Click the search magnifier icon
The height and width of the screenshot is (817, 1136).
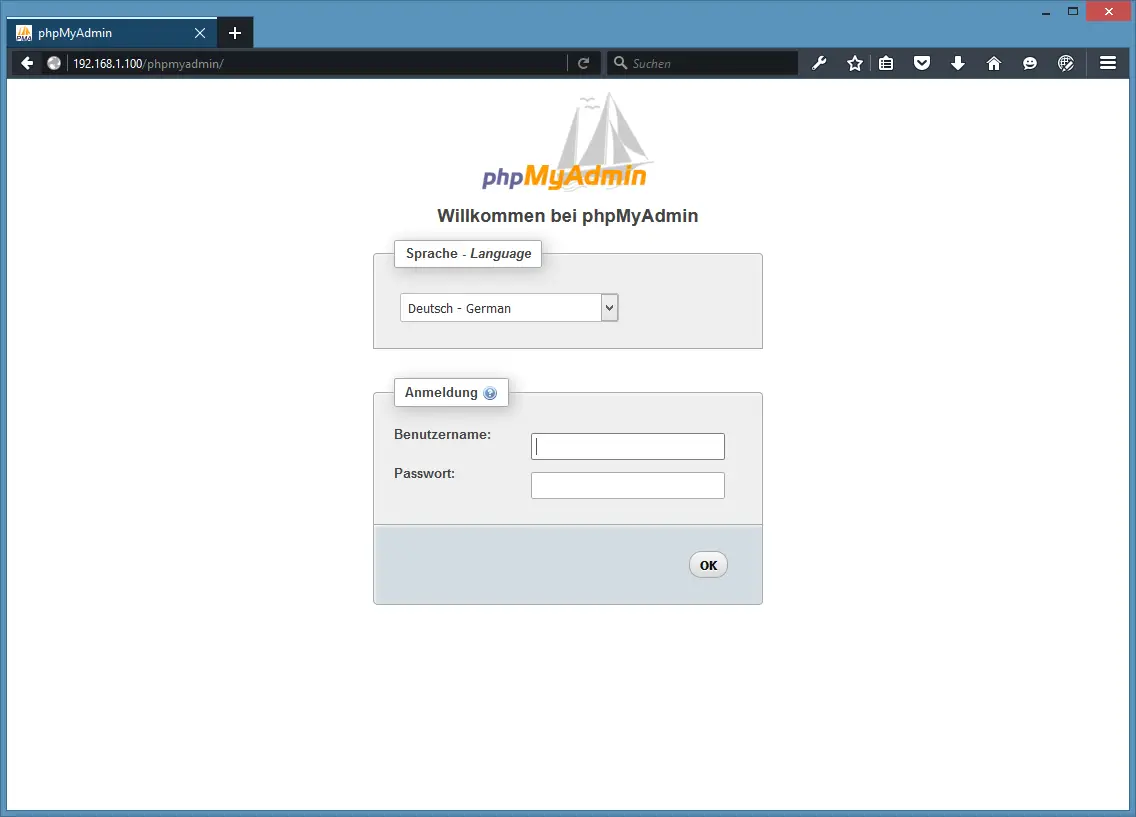pyautogui.click(x=620, y=63)
